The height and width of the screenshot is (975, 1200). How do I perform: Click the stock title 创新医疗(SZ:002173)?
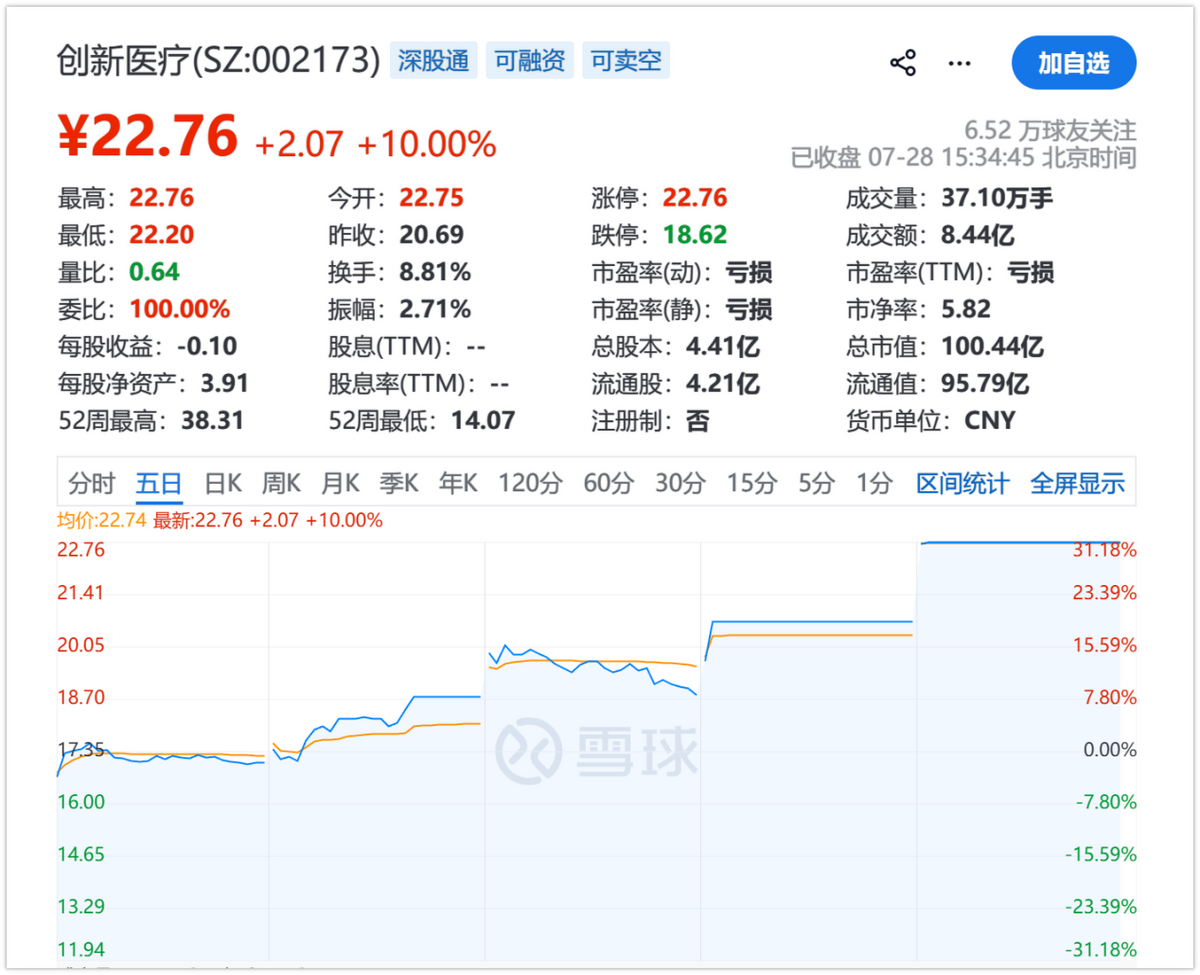[x=218, y=61]
